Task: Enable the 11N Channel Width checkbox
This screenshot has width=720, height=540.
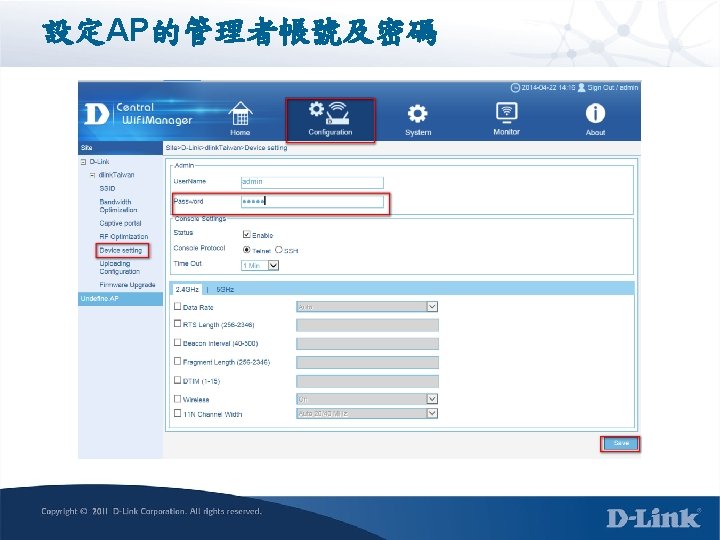Action: click(177, 413)
